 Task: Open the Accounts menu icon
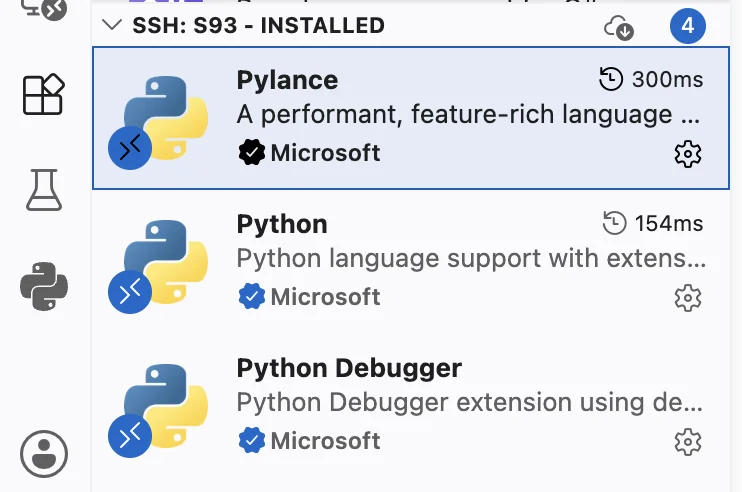point(44,454)
